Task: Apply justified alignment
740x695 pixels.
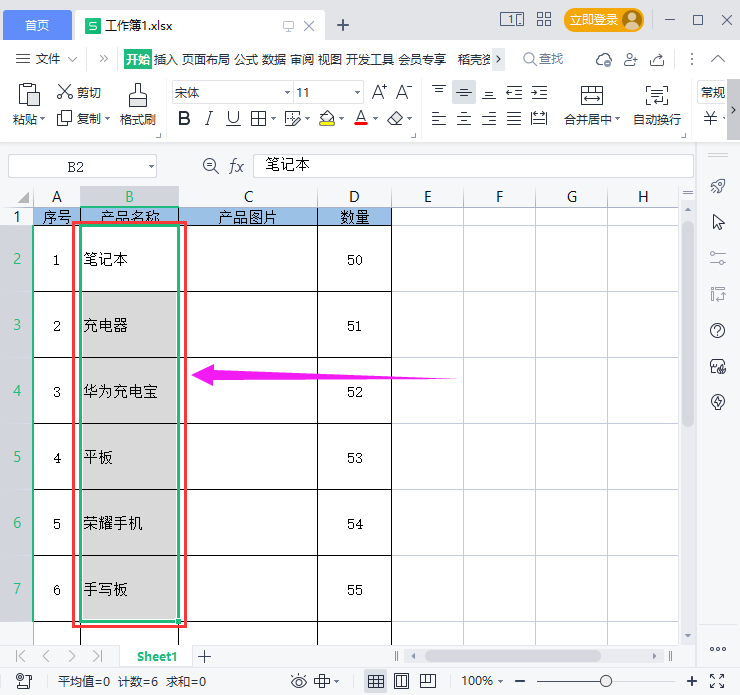Action: pyautogui.click(x=514, y=118)
